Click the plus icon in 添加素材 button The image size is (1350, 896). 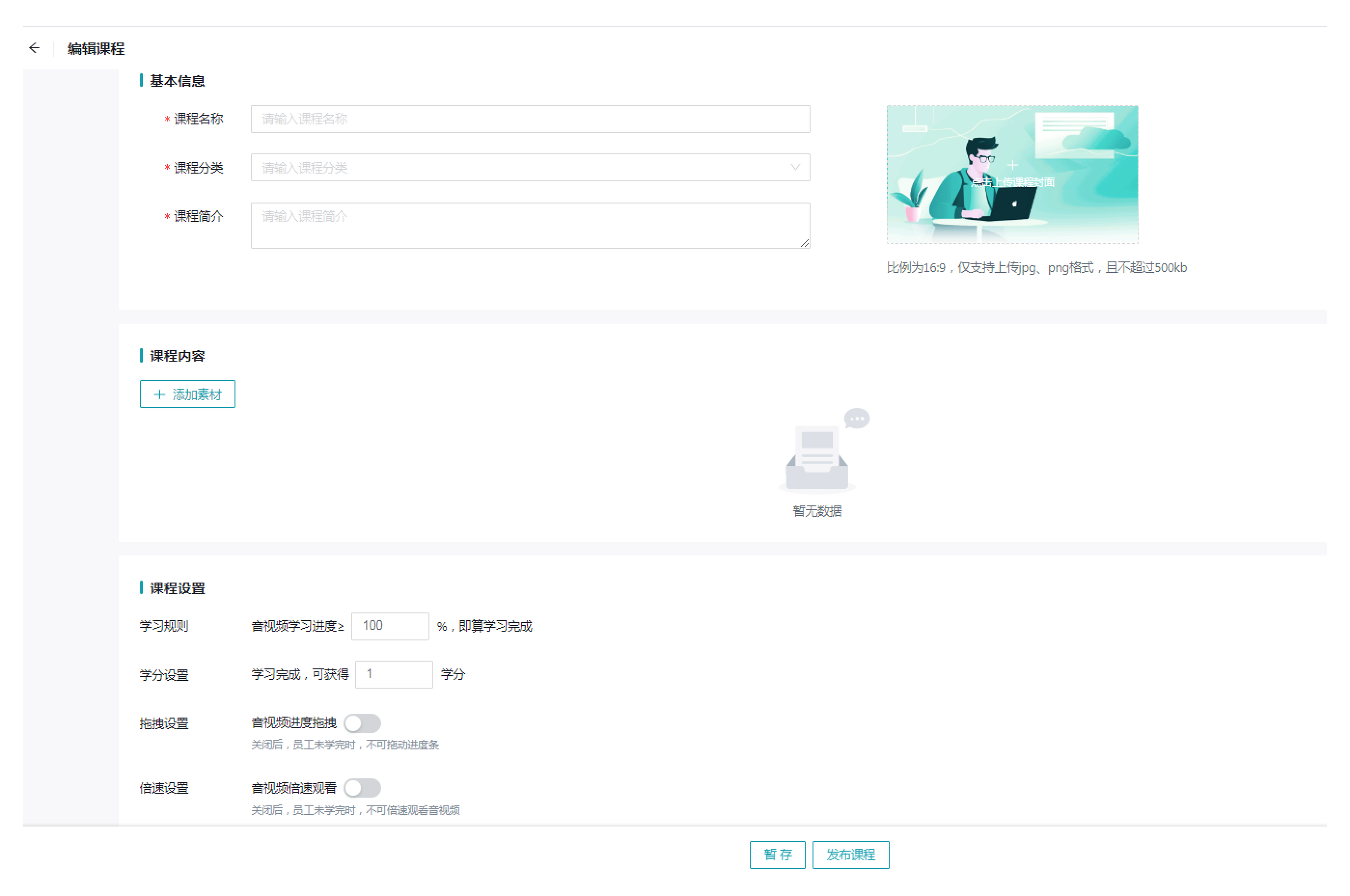click(160, 394)
